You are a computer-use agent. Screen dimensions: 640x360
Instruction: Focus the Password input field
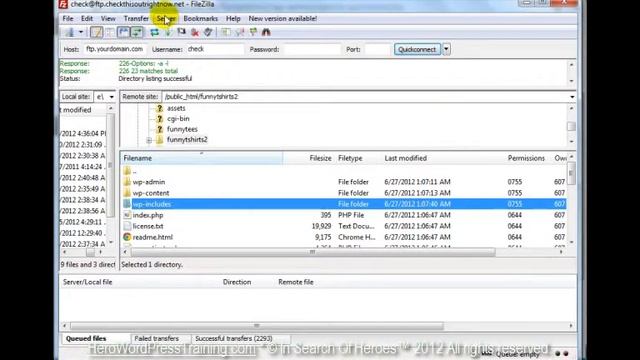pos(312,49)
